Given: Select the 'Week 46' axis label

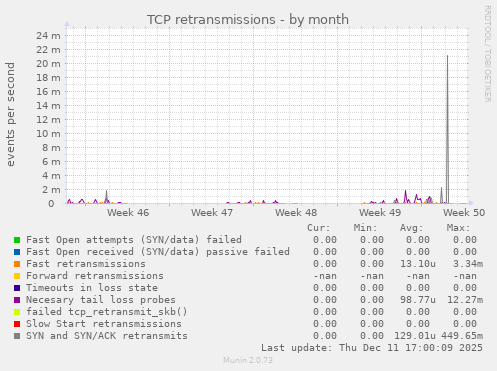Looking at the screenshot, I should click(x=128, y=212).
